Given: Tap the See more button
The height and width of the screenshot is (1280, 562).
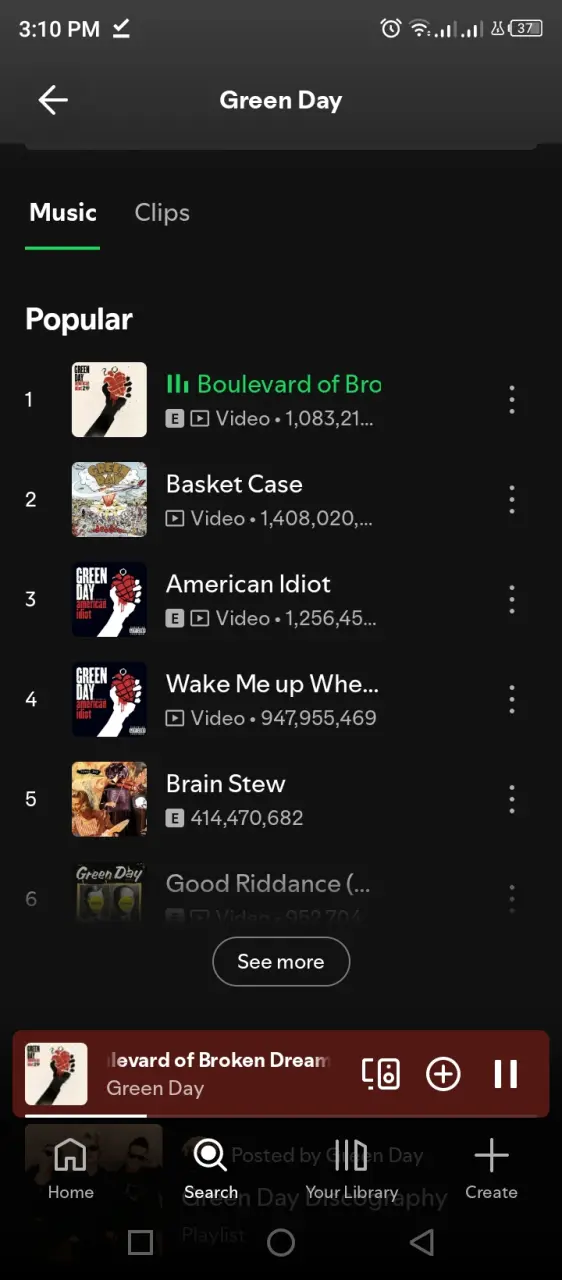Looking at the screenshot, I should 281,962.
